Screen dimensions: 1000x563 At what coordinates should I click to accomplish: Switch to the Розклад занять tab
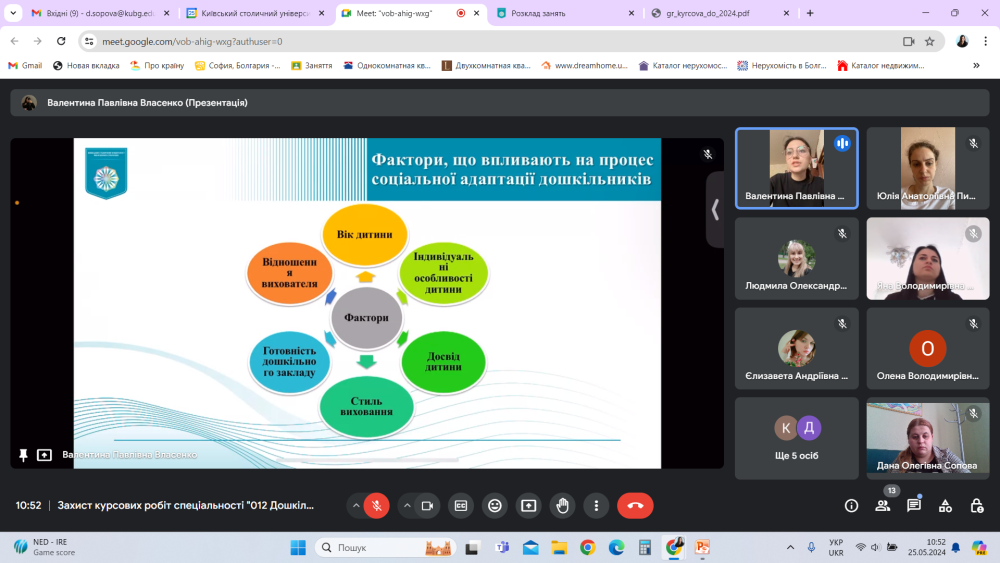[x=560, y=13]
